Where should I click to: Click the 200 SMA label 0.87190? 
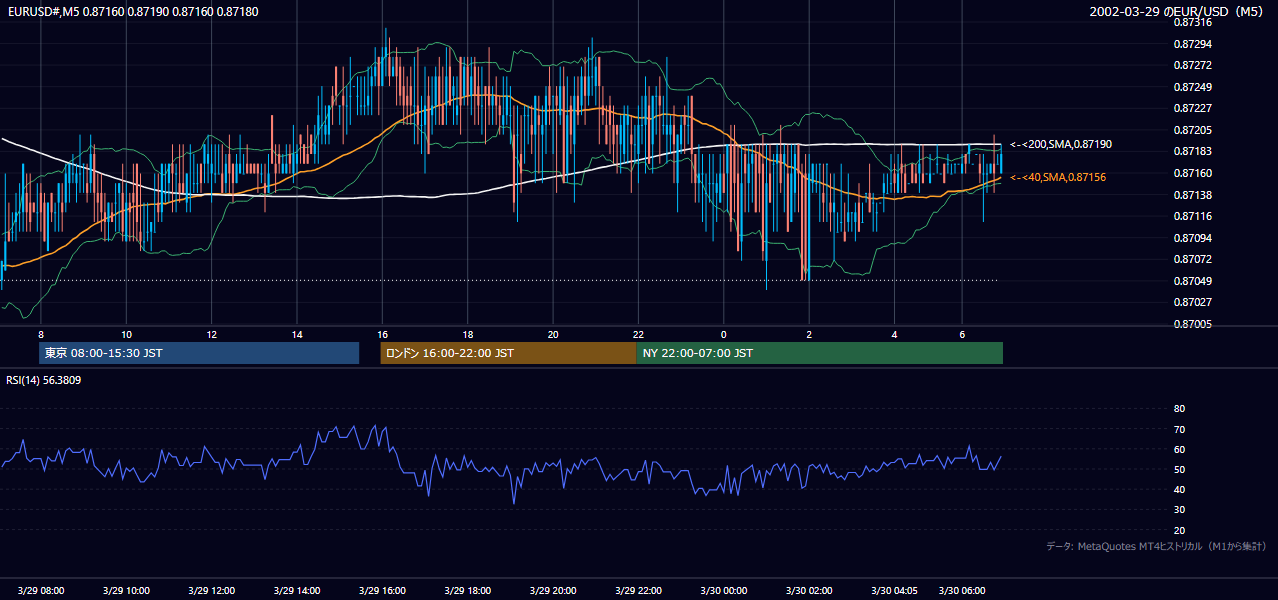click(1061, 145)
